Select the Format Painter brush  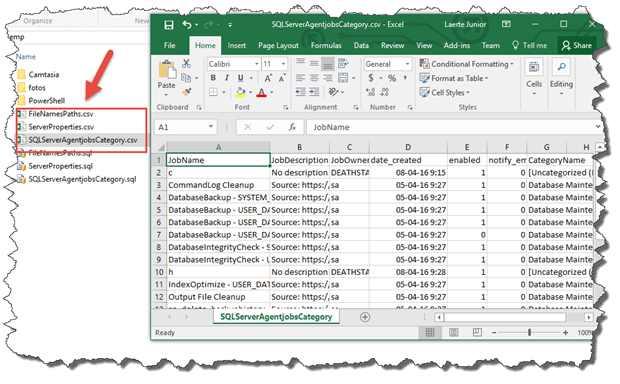tap(187, 92)
